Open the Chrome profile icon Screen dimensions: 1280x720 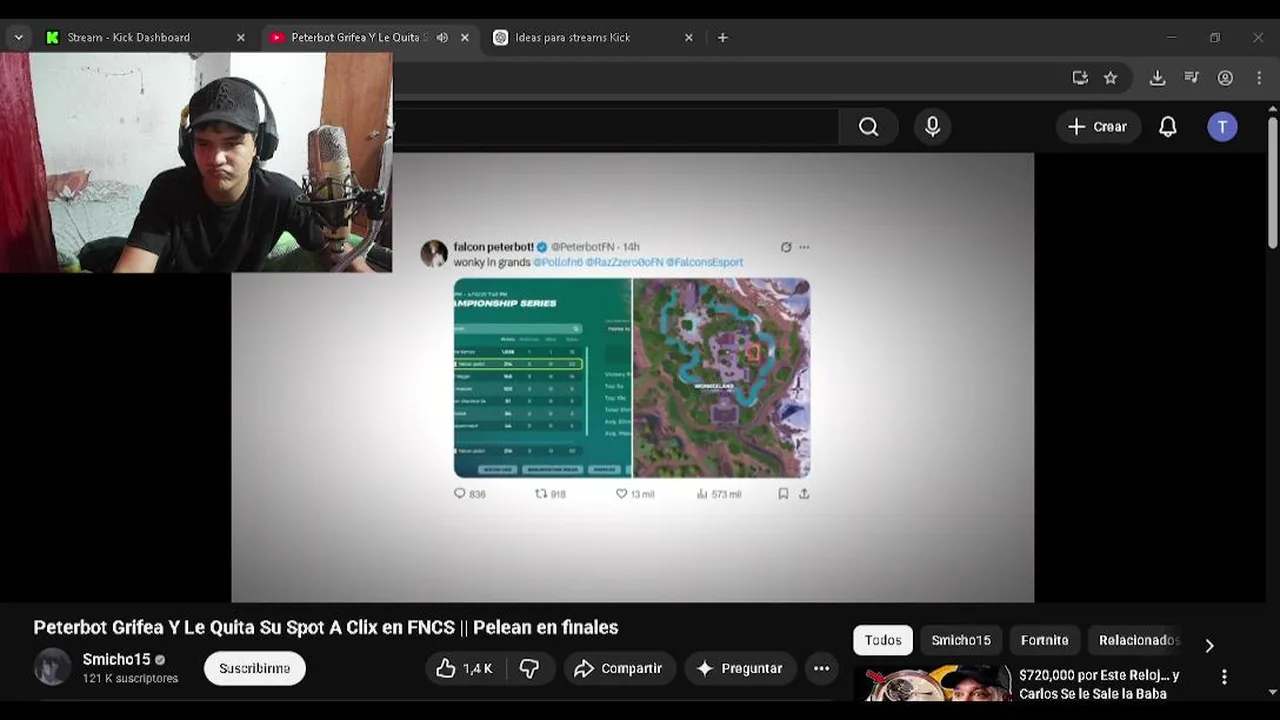[x=1225, y=77]
